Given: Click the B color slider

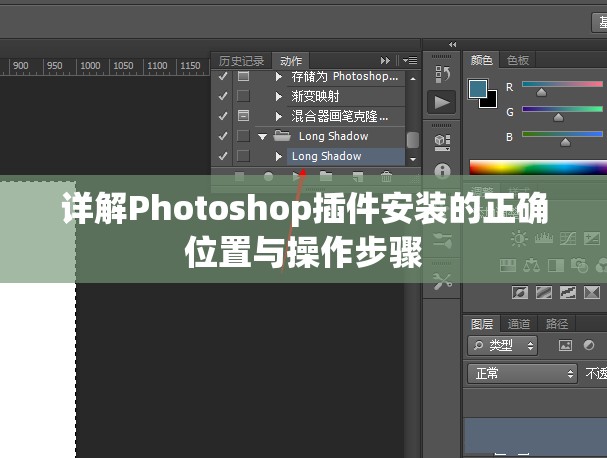Looking at the screenshot, I should 562,134.
